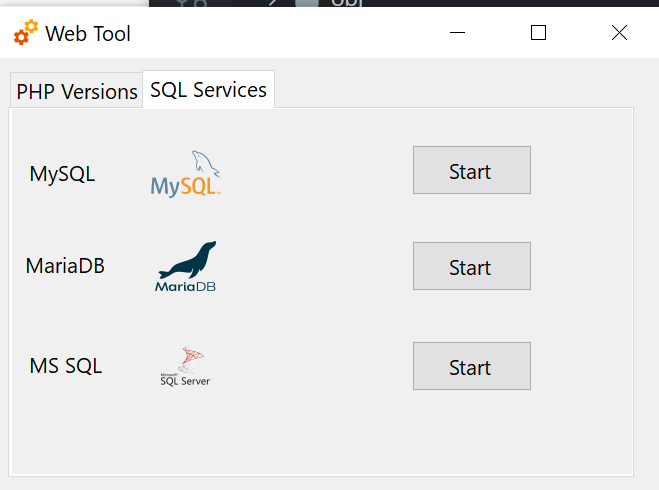This screenshot has height=490, width=659.
Task: Click the Web Tool window title
Action: [88, 33]
